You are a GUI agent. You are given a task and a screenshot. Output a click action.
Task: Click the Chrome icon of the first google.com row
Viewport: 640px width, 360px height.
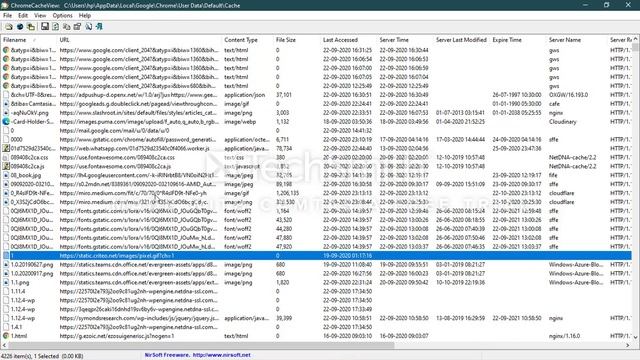[x=6, y=50]
